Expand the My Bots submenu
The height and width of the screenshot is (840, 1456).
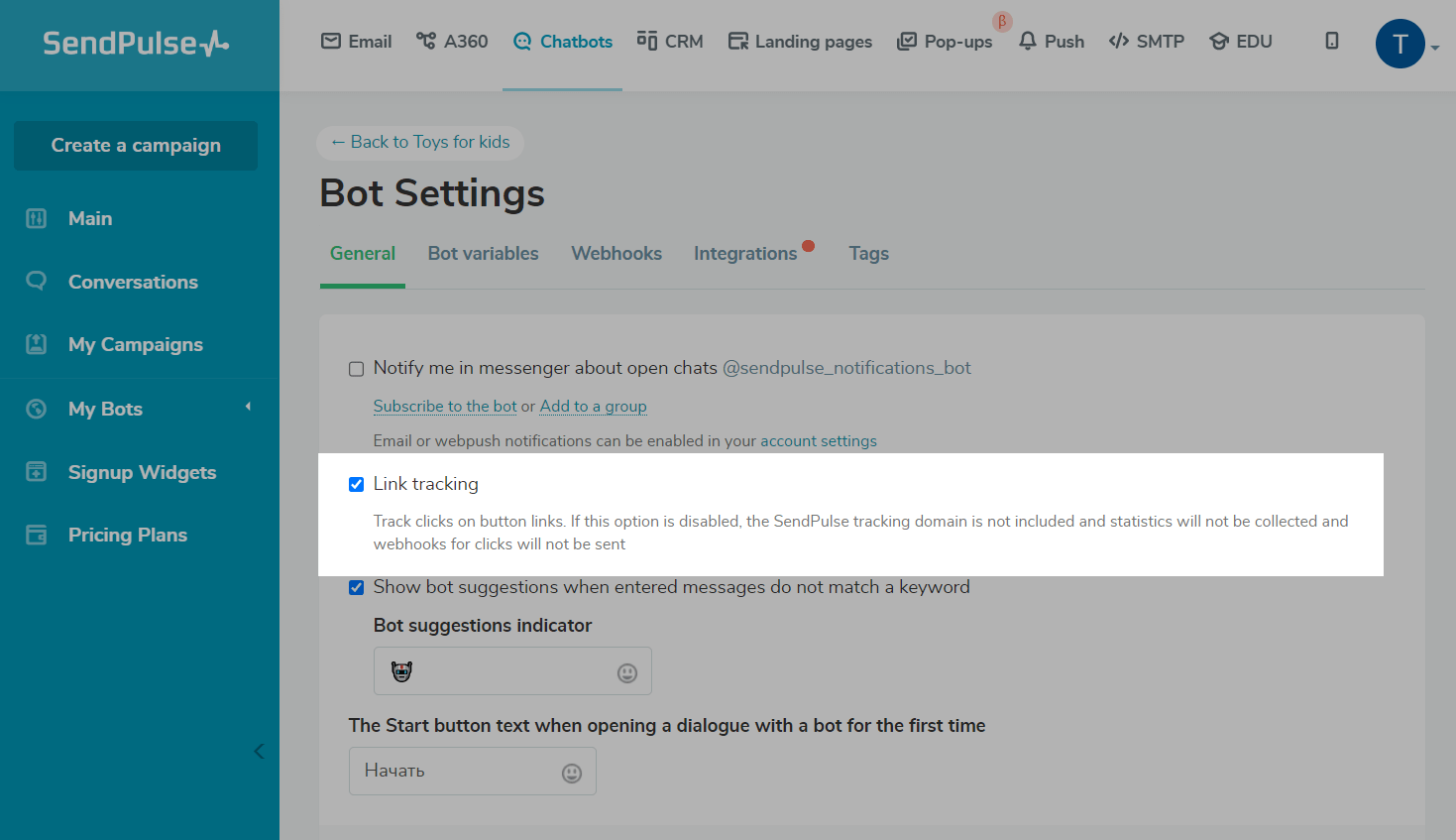click(x=248, y=407)
